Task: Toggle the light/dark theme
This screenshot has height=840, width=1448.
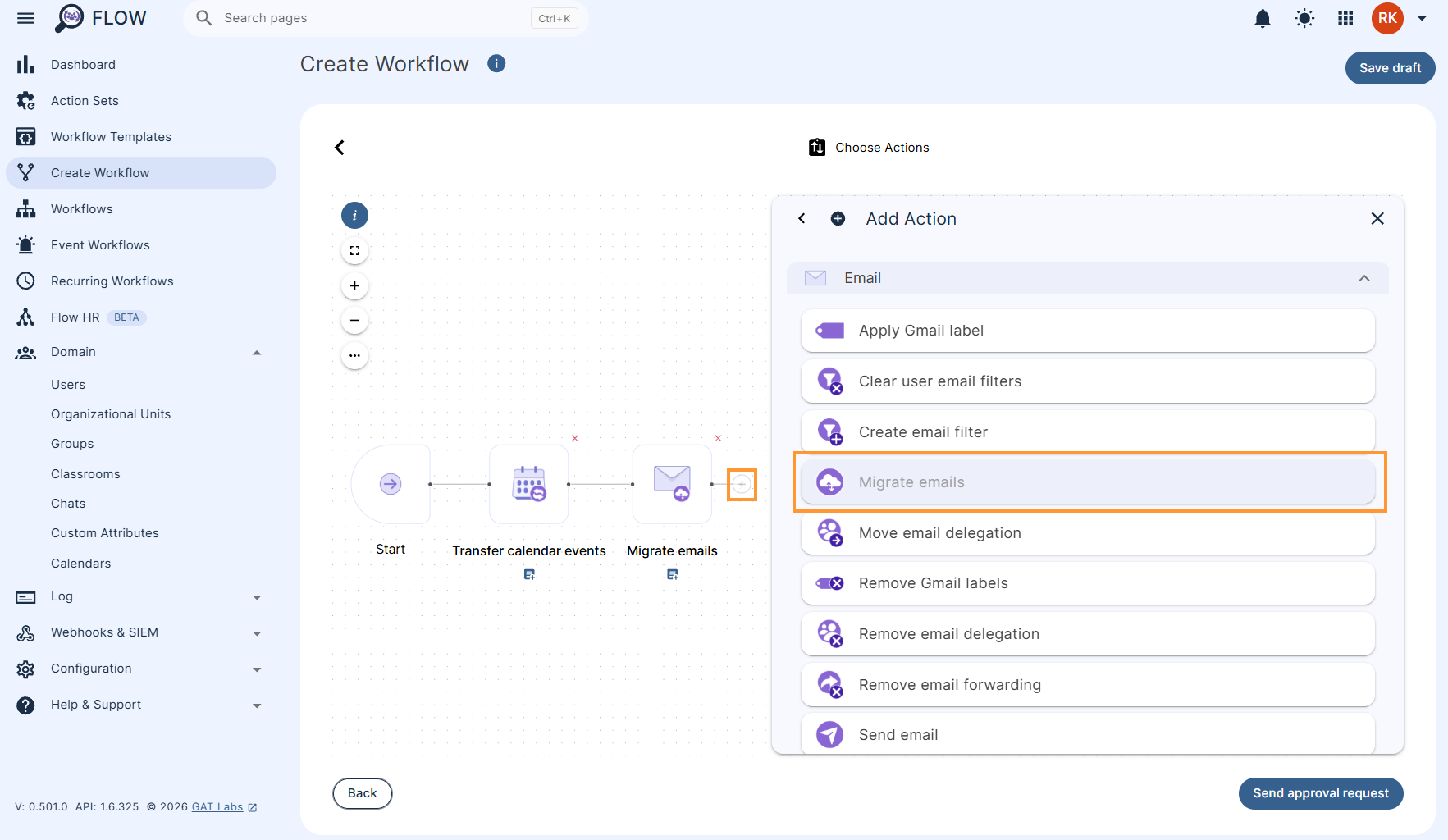Action: click(1304, 18)
